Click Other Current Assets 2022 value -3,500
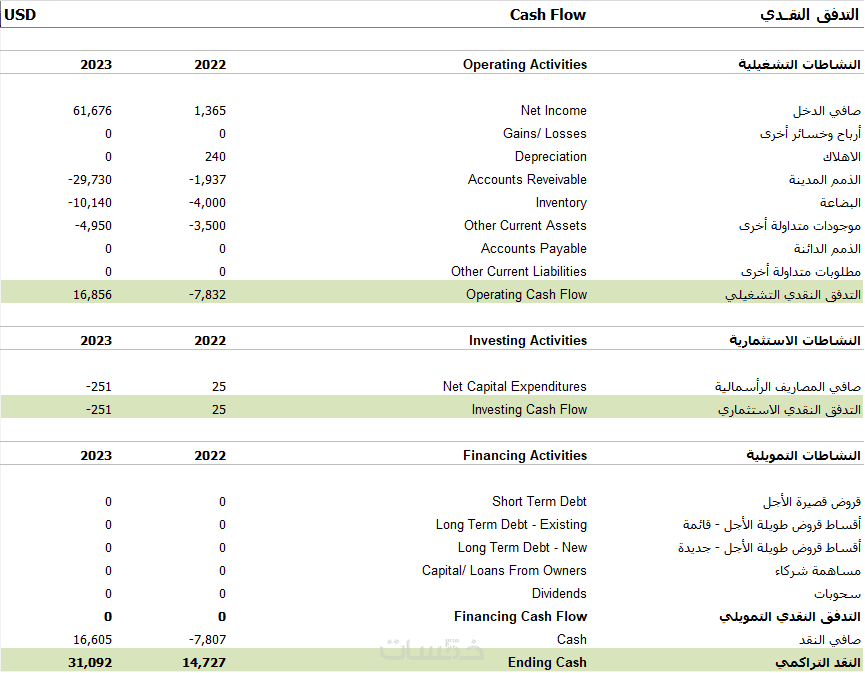 point(207,226)
